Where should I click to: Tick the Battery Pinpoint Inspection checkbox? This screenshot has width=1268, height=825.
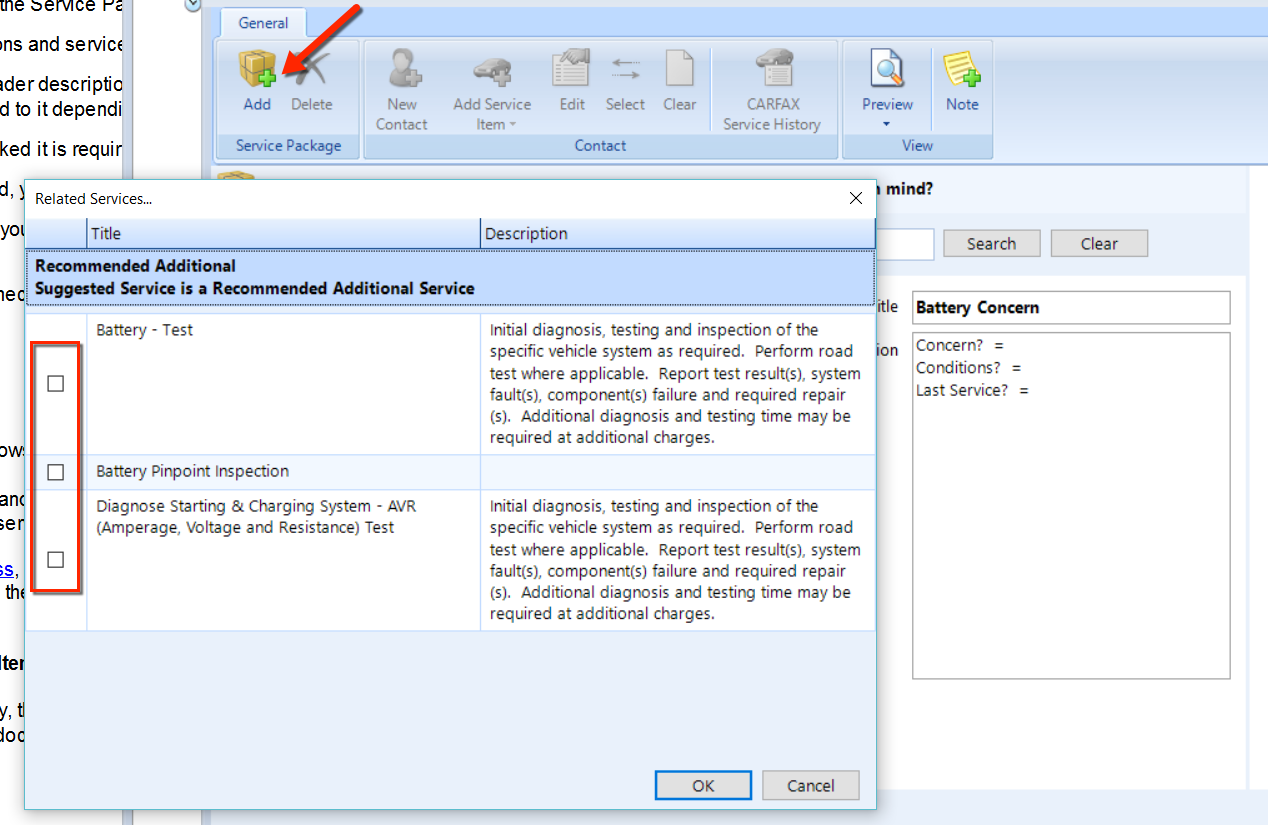click(56, 472)
